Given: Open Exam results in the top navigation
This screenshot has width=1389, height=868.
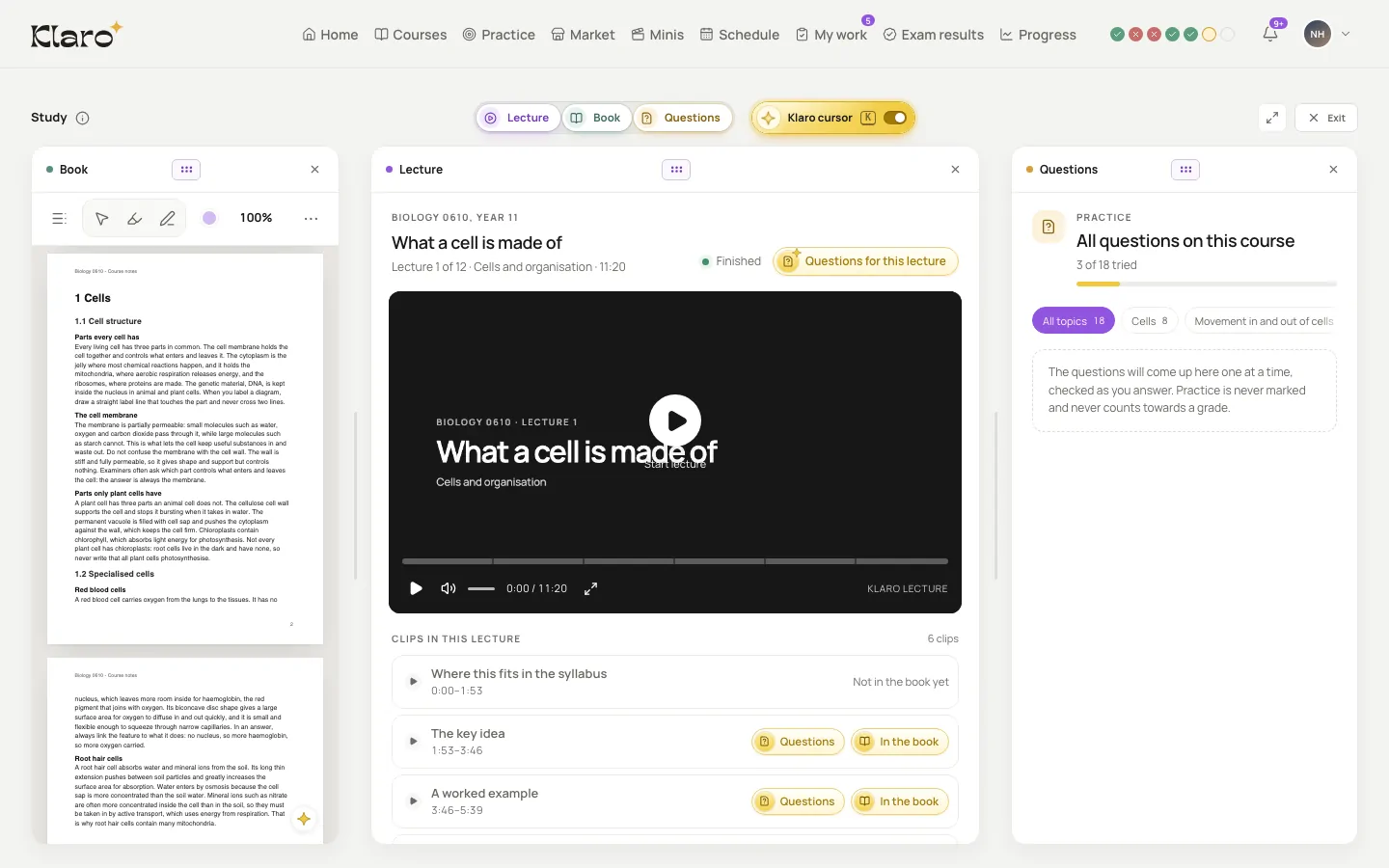Looking at the screenshot, I should coord(934,35).
